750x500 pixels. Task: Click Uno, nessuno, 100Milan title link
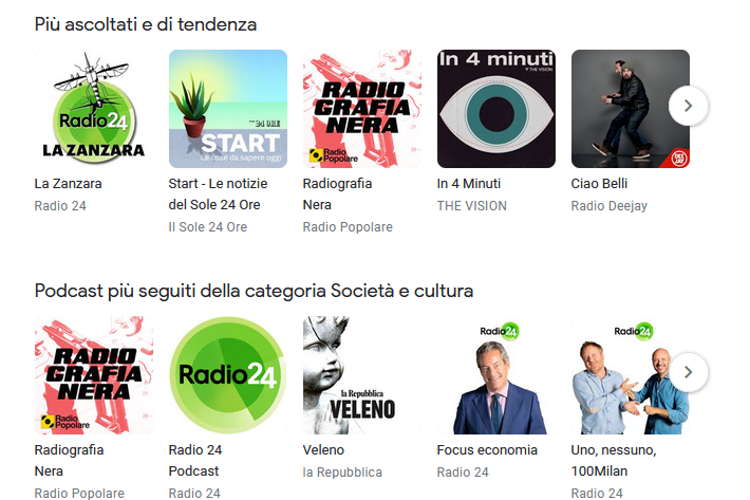coord(614,460)
